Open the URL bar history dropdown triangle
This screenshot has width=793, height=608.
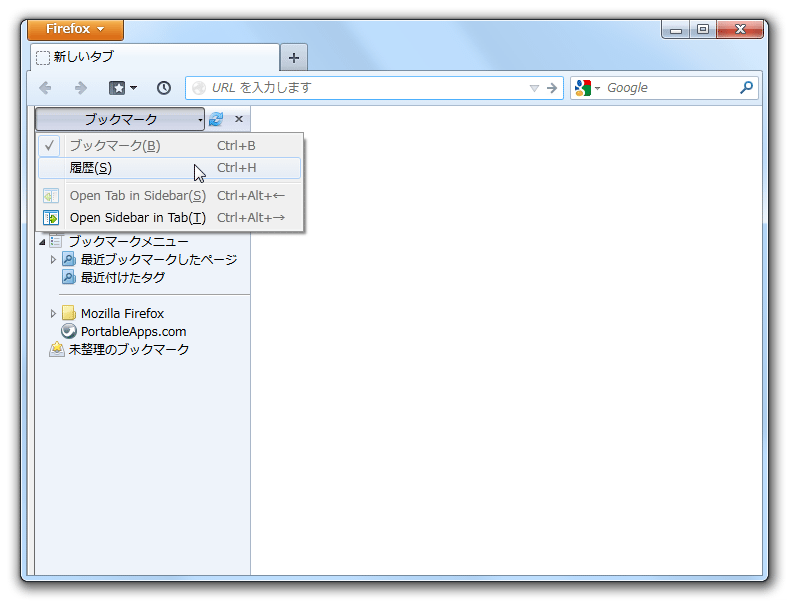tap(534, 89)
